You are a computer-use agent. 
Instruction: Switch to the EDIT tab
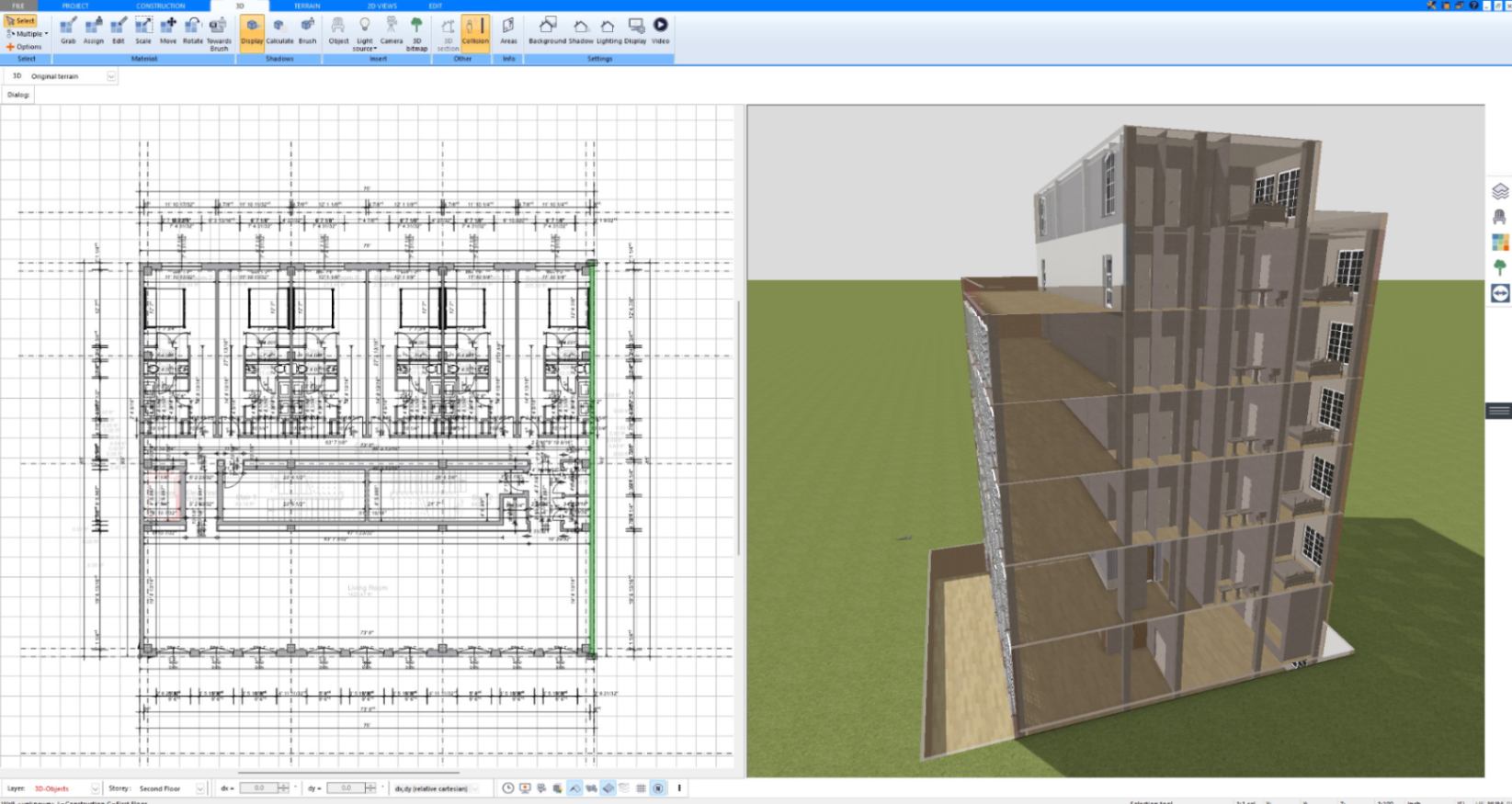pyautogui.click(x=436, y=6)
